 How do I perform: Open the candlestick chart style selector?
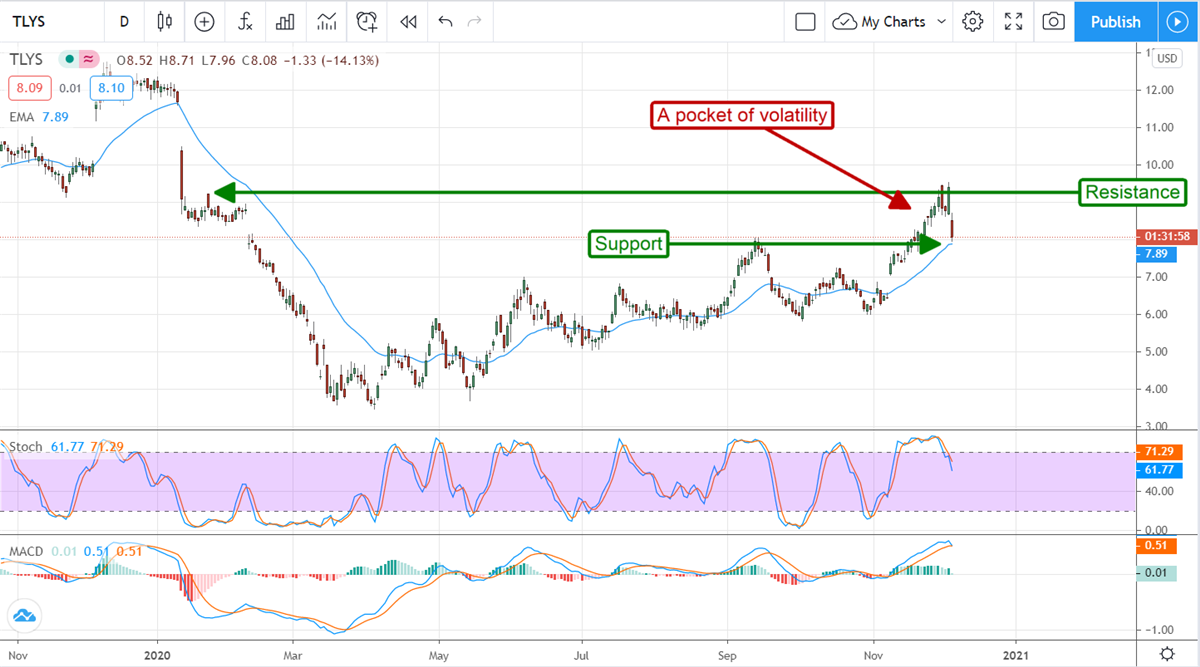[x=165, y=21]
